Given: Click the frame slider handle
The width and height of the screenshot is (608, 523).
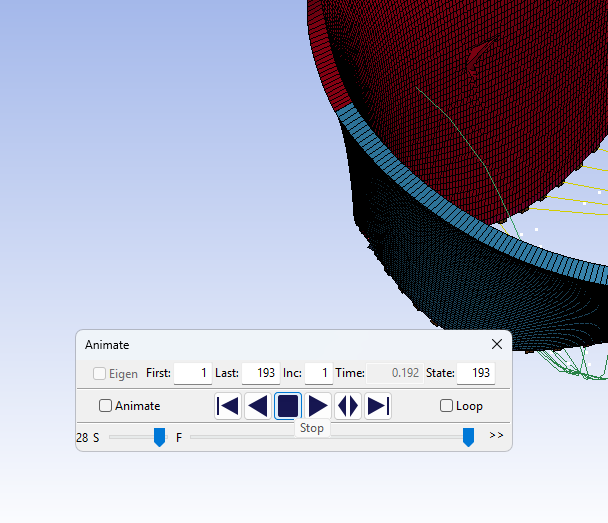Looking at the screenshot, I should click(x=468, y=437).
